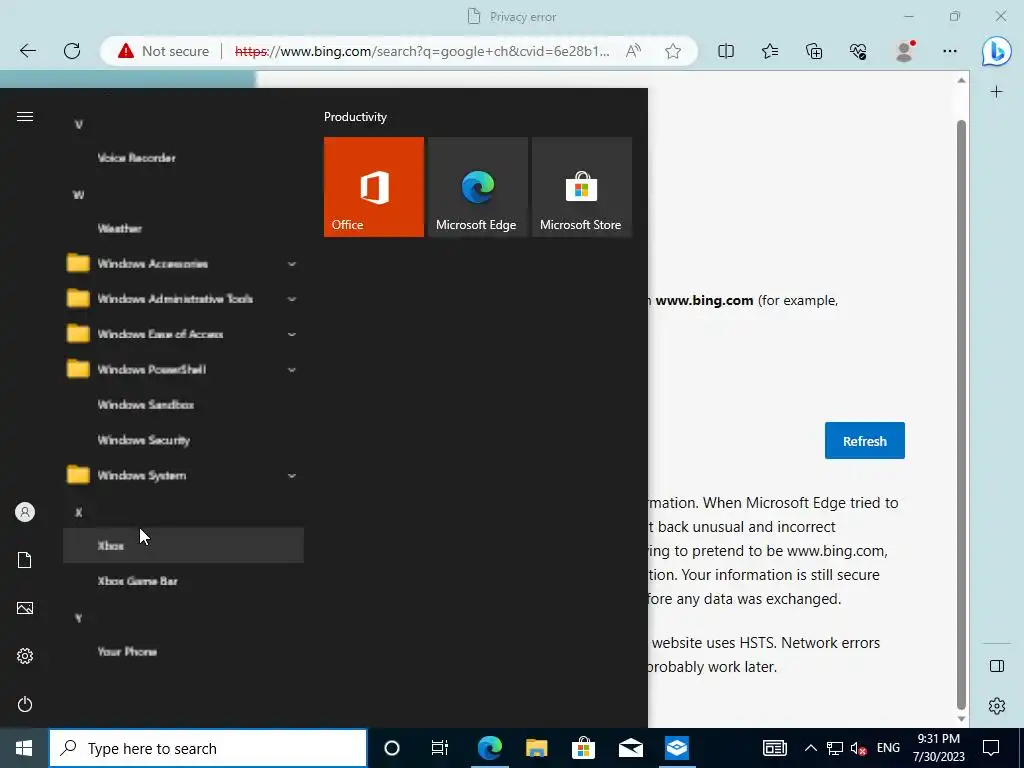1024x768 pixels.
Task: Launch the Office tile
Action: tap(374, 187)
